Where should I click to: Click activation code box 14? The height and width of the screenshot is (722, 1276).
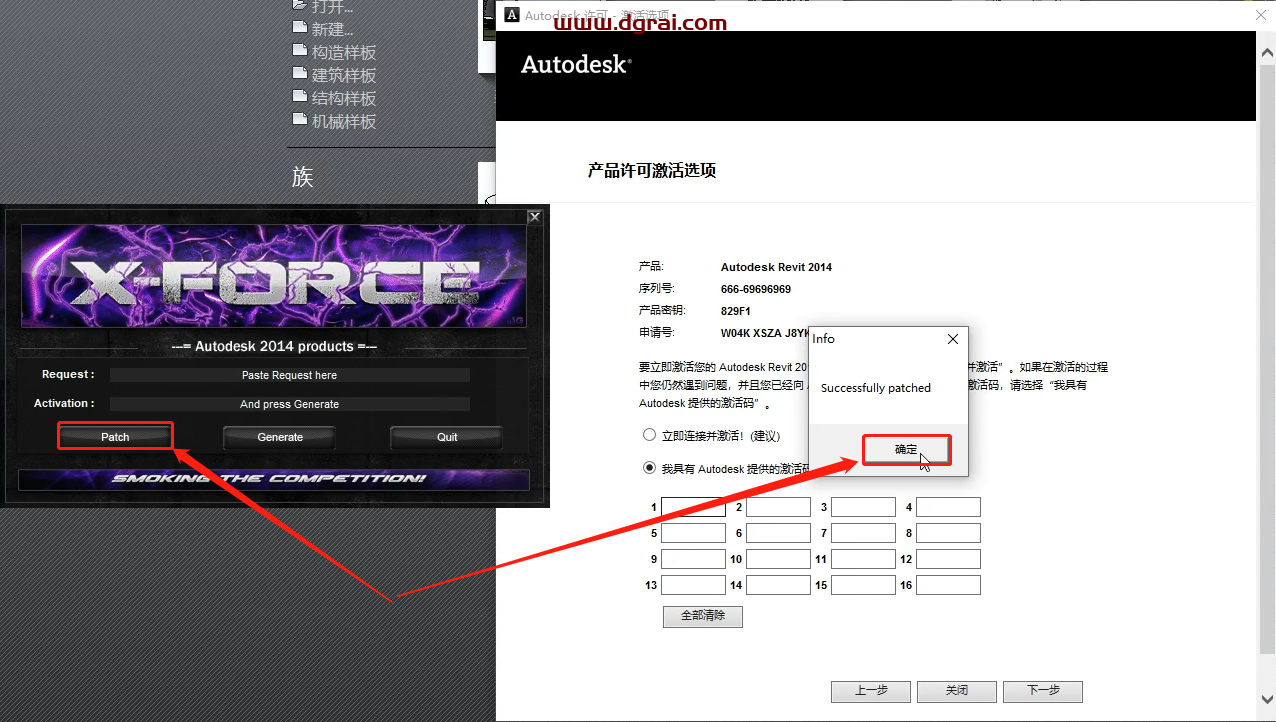(x=778, y=585)
